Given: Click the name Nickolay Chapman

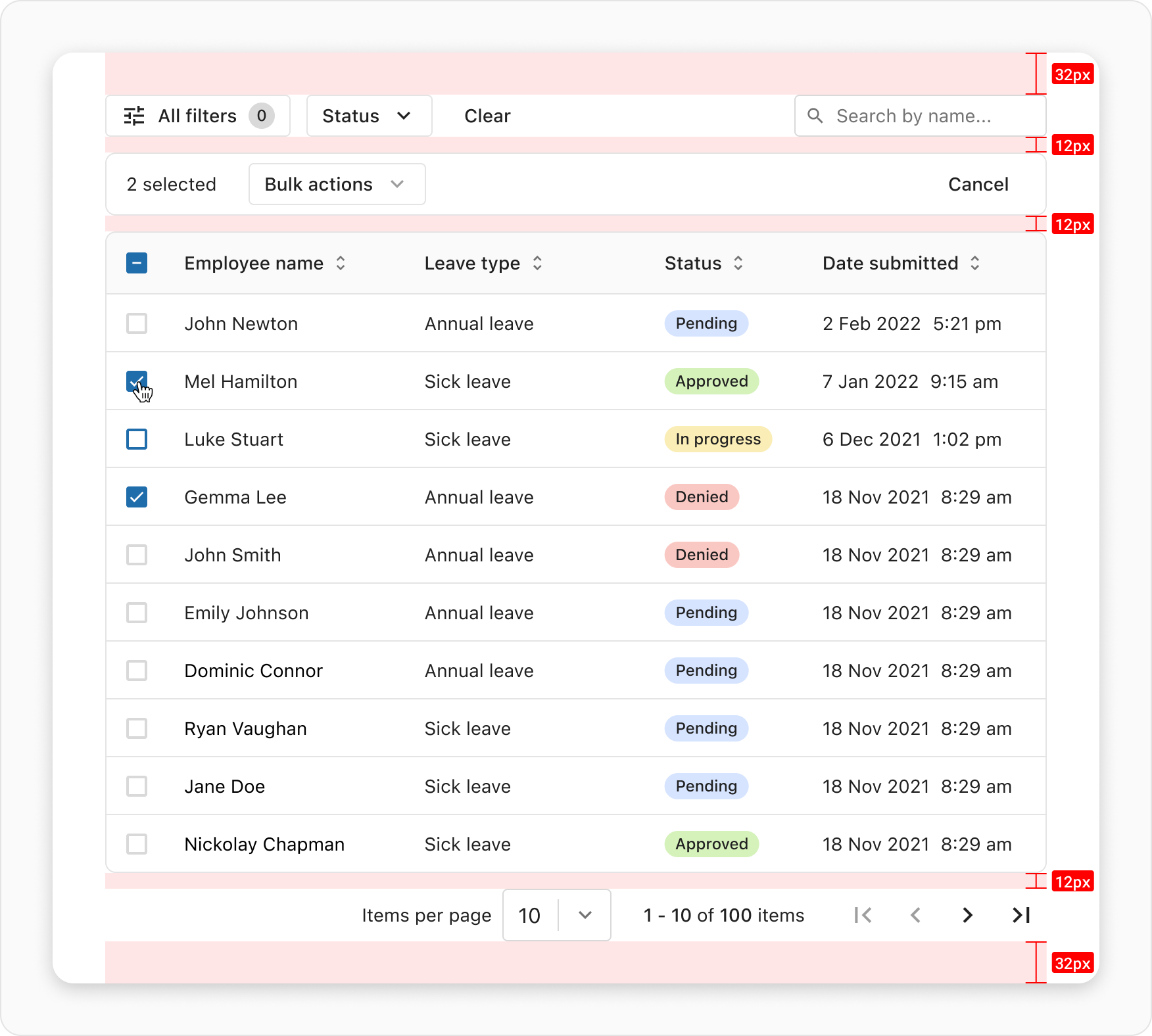Looking at the screenshot, I should pyautogui.click(x=264, y=844).
